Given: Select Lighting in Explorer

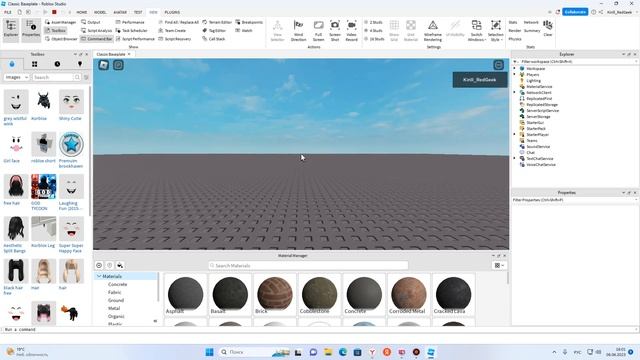Looking at the screenshot, I should (x=533, y=81).
